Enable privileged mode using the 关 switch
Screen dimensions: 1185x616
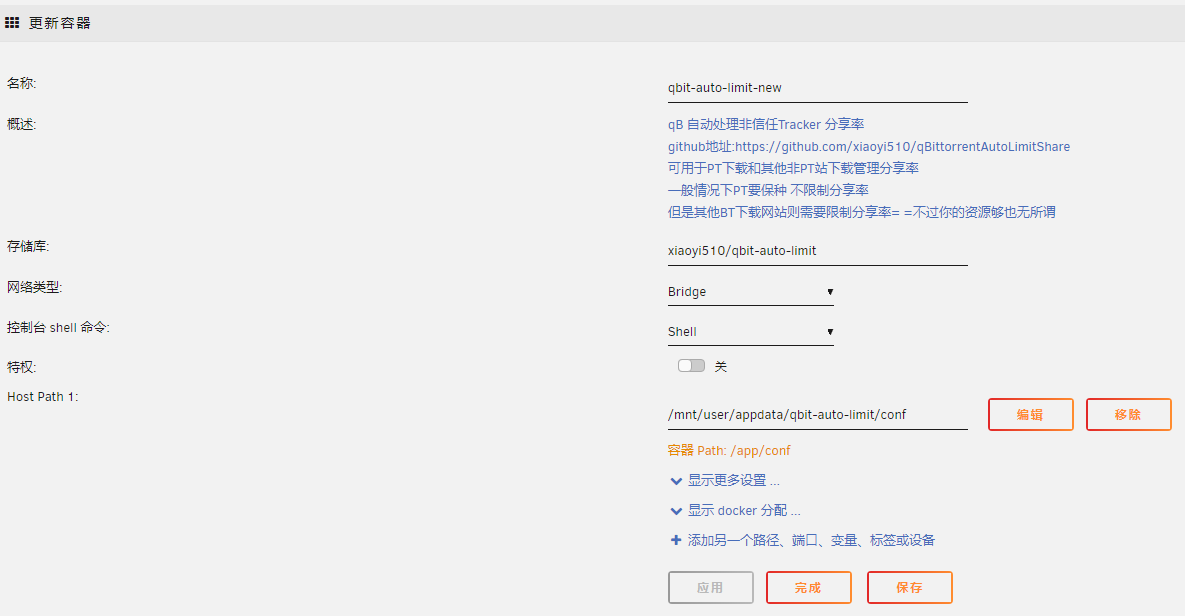(690, 365)
